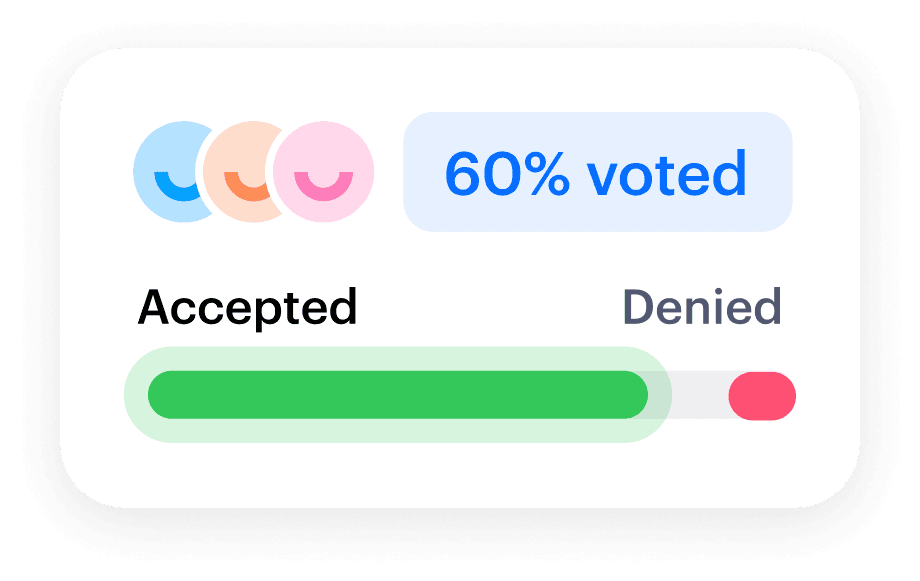The image size is (920, 581).
Task: Click the word "voted" in the badge
Action: (x=667, y=173)
